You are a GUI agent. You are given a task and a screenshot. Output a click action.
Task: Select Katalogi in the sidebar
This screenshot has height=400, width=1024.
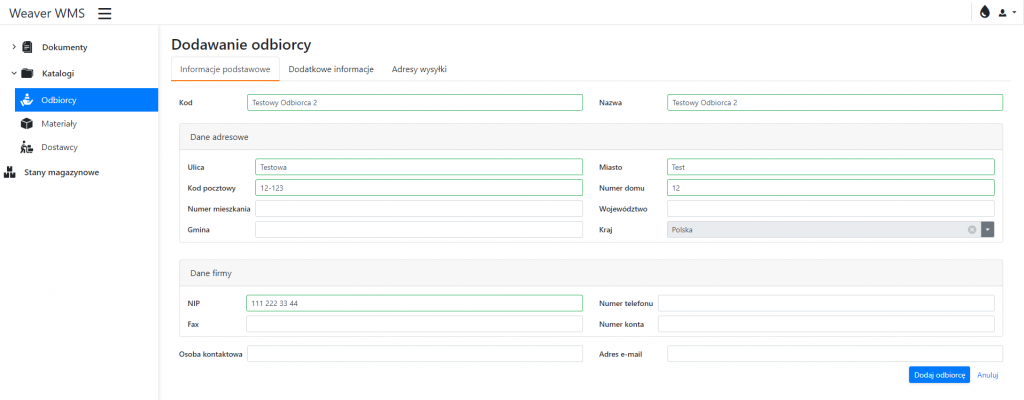click(58, 73)
